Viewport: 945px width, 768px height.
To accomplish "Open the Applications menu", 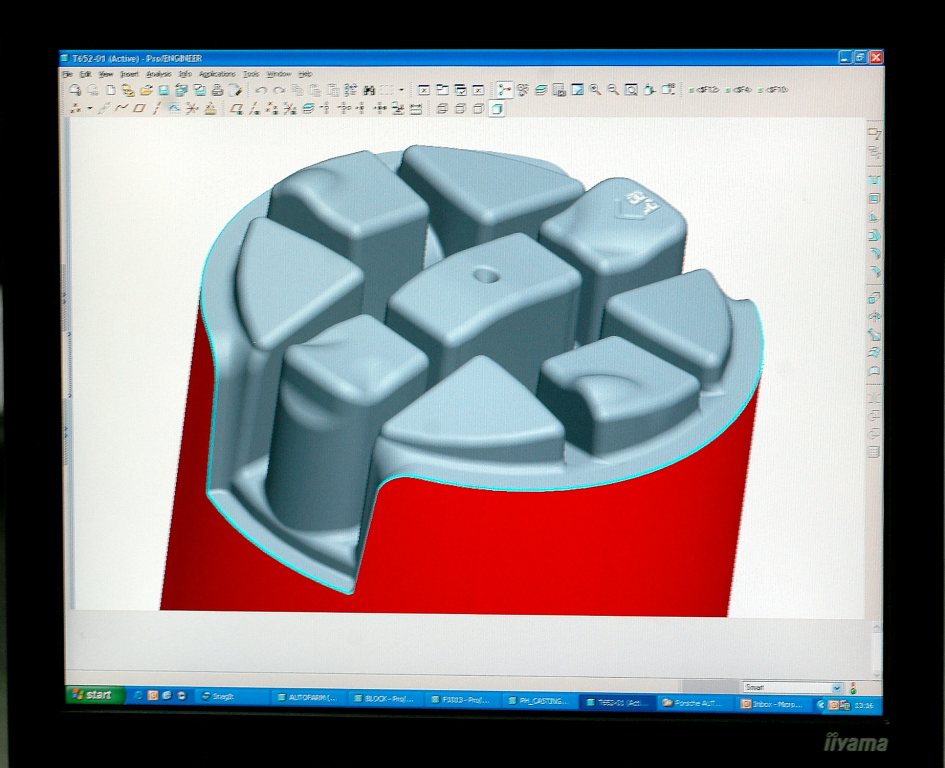I will click(x=217, y=74).
